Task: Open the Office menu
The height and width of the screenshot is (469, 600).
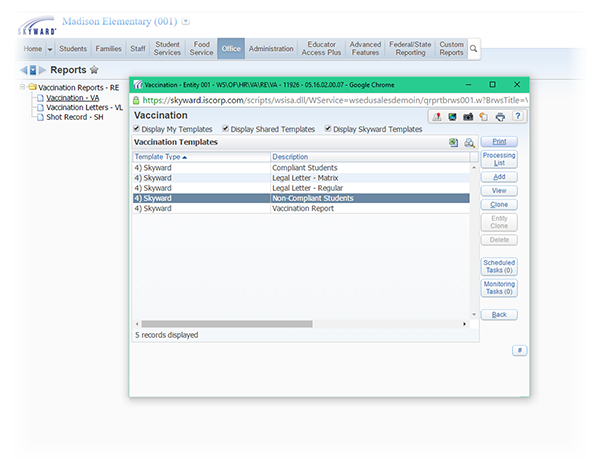Action: 231,49
